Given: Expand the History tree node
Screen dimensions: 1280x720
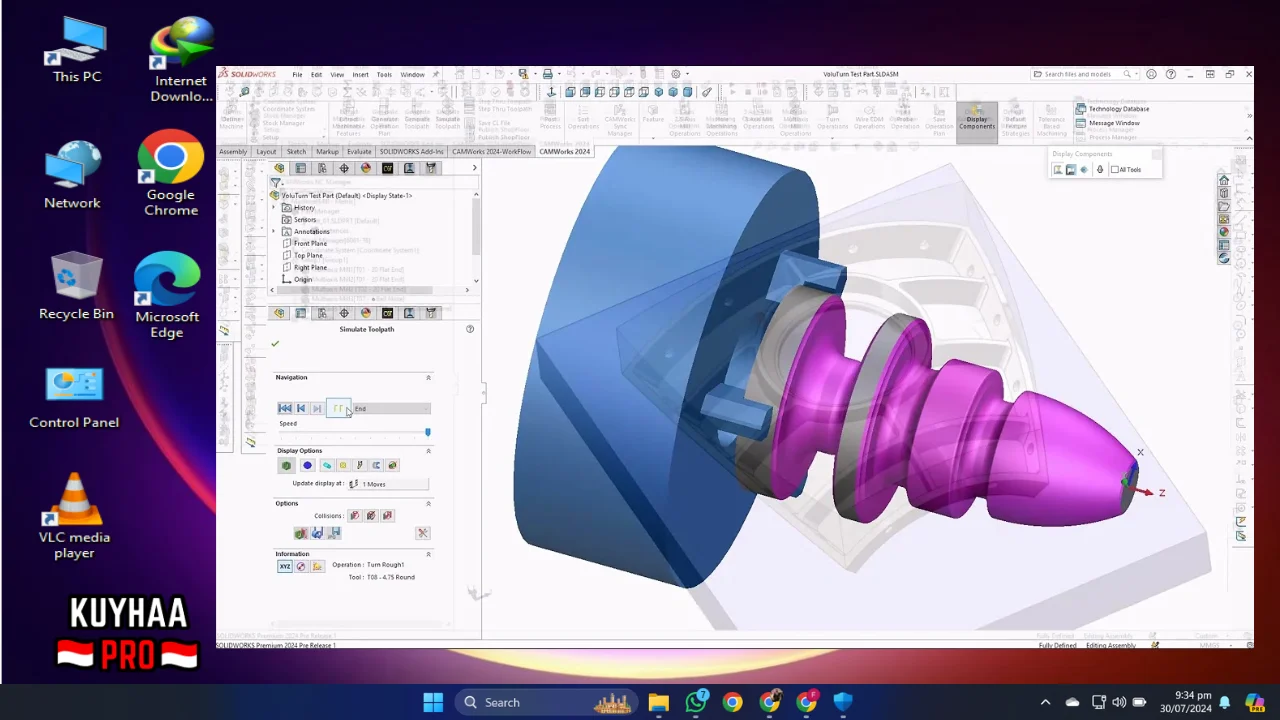Looking at the screenshot, I should pos(274,208).
